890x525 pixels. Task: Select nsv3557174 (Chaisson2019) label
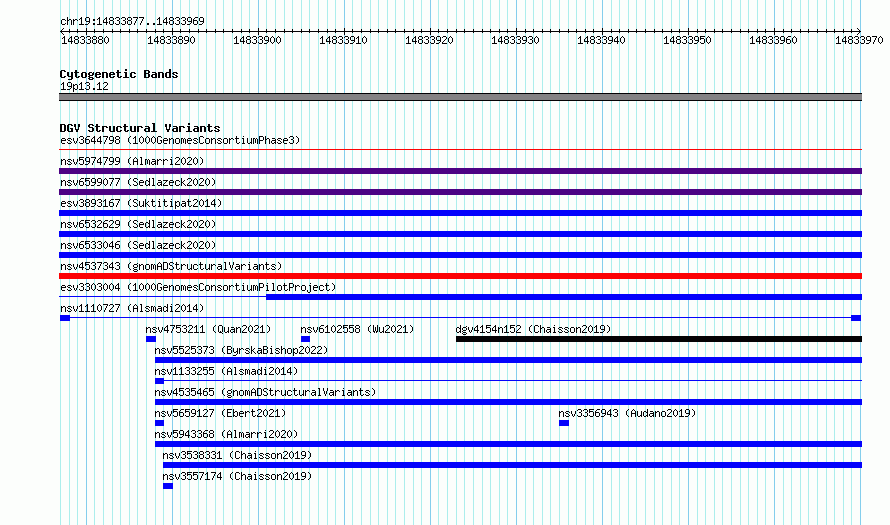tap(237, 476)
